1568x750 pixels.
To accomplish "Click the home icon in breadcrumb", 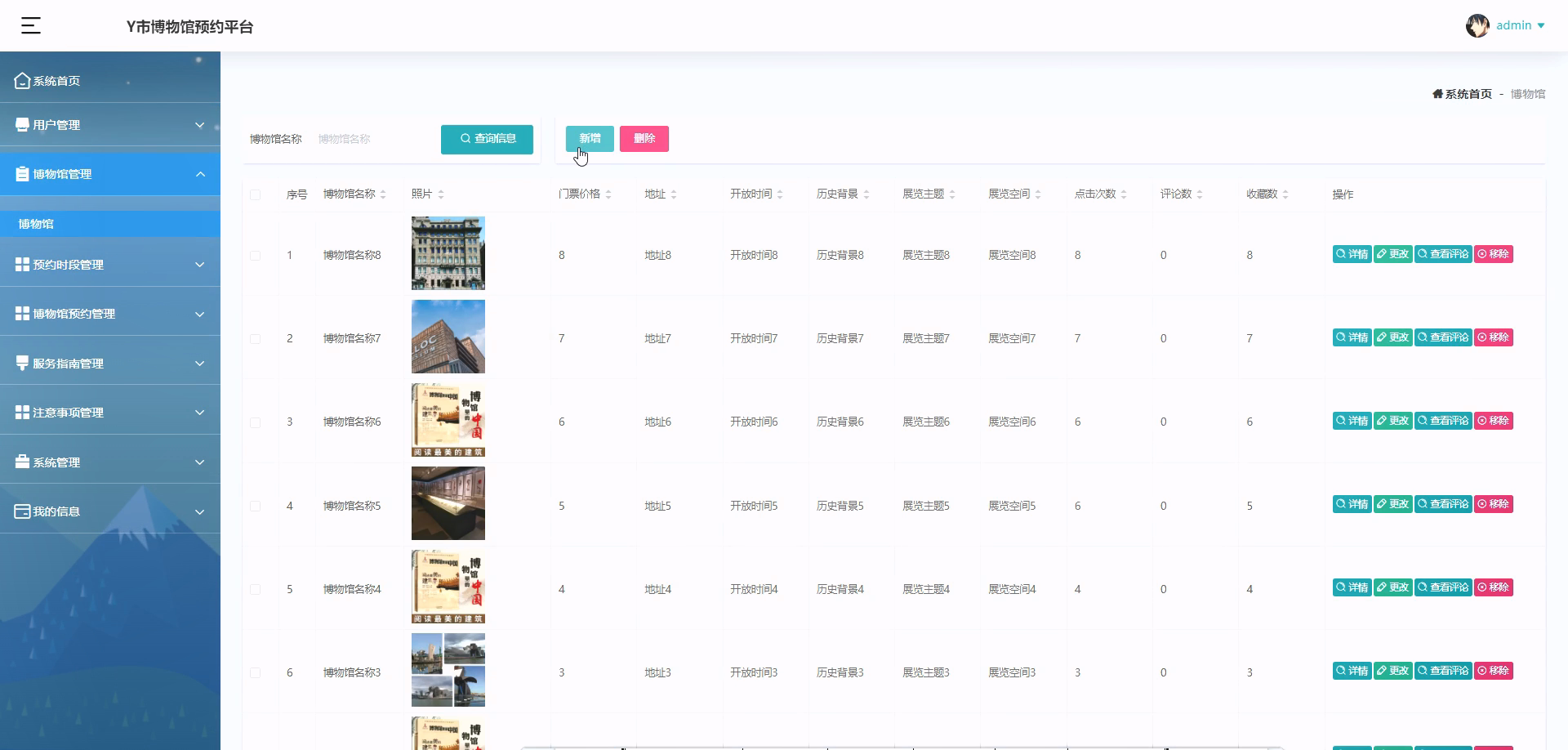I will (x=1437, y=94).
